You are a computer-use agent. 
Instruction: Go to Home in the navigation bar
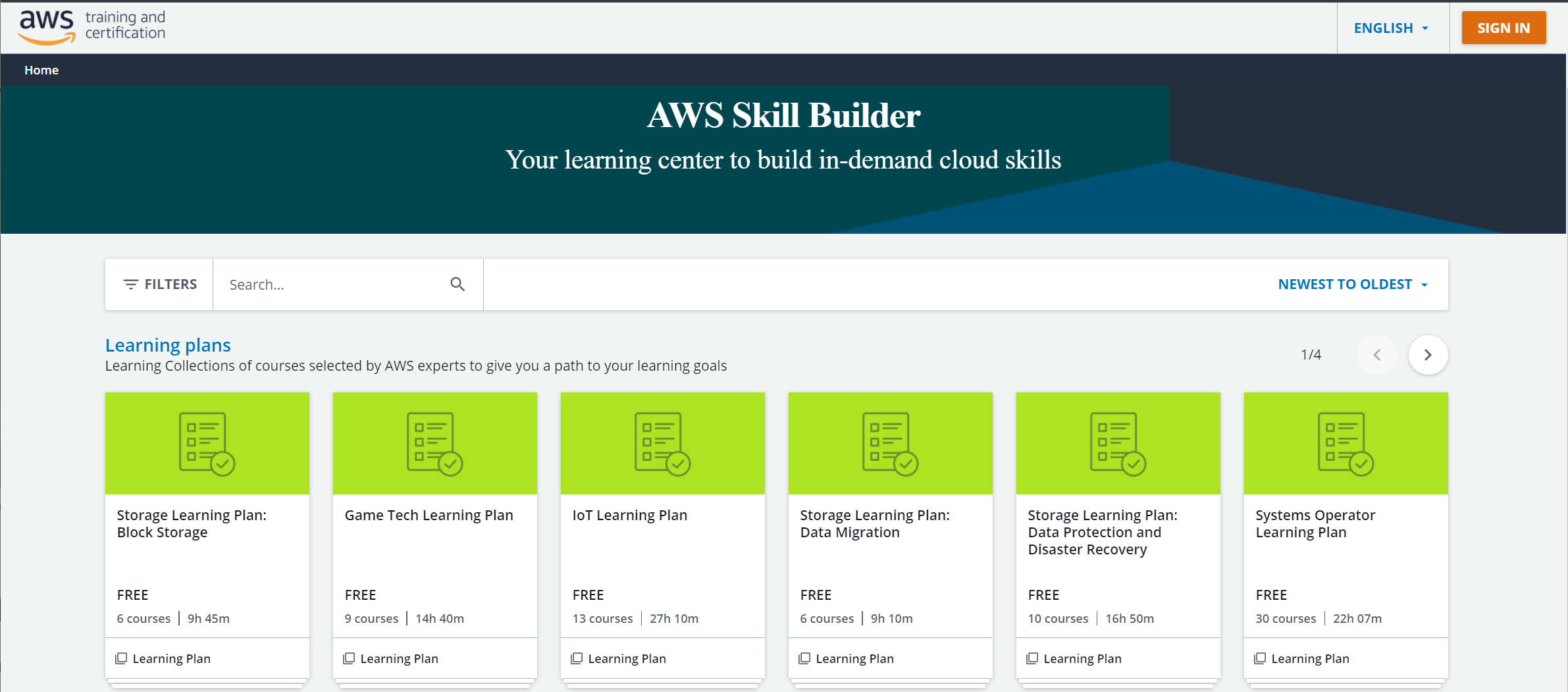(x=41, y=70)
